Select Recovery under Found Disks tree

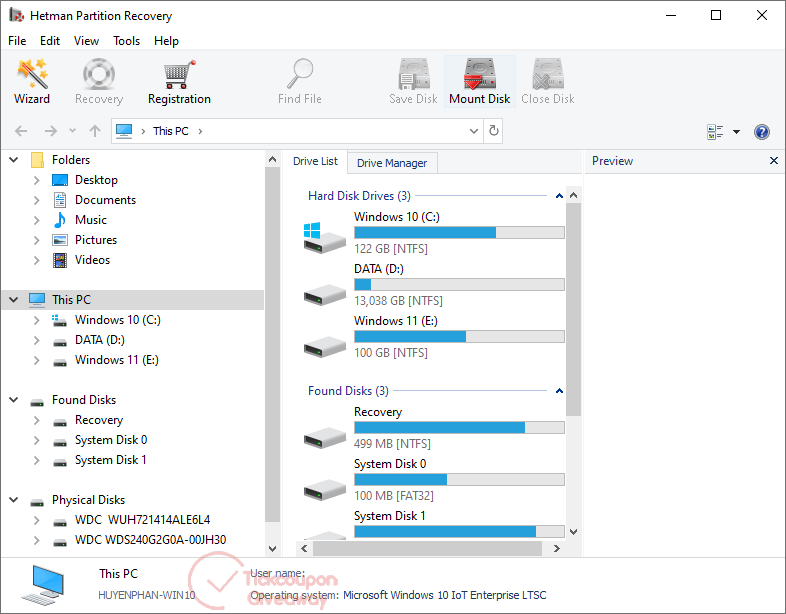click(99, 420)
